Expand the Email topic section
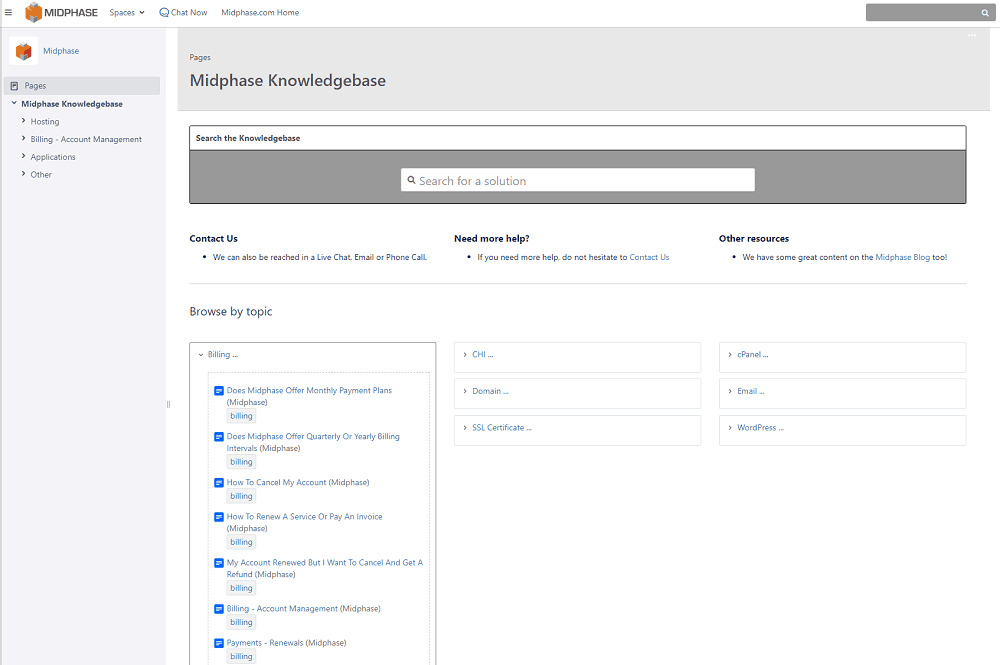This screenshot has width=1000, height=665. [x=730, y=391]
